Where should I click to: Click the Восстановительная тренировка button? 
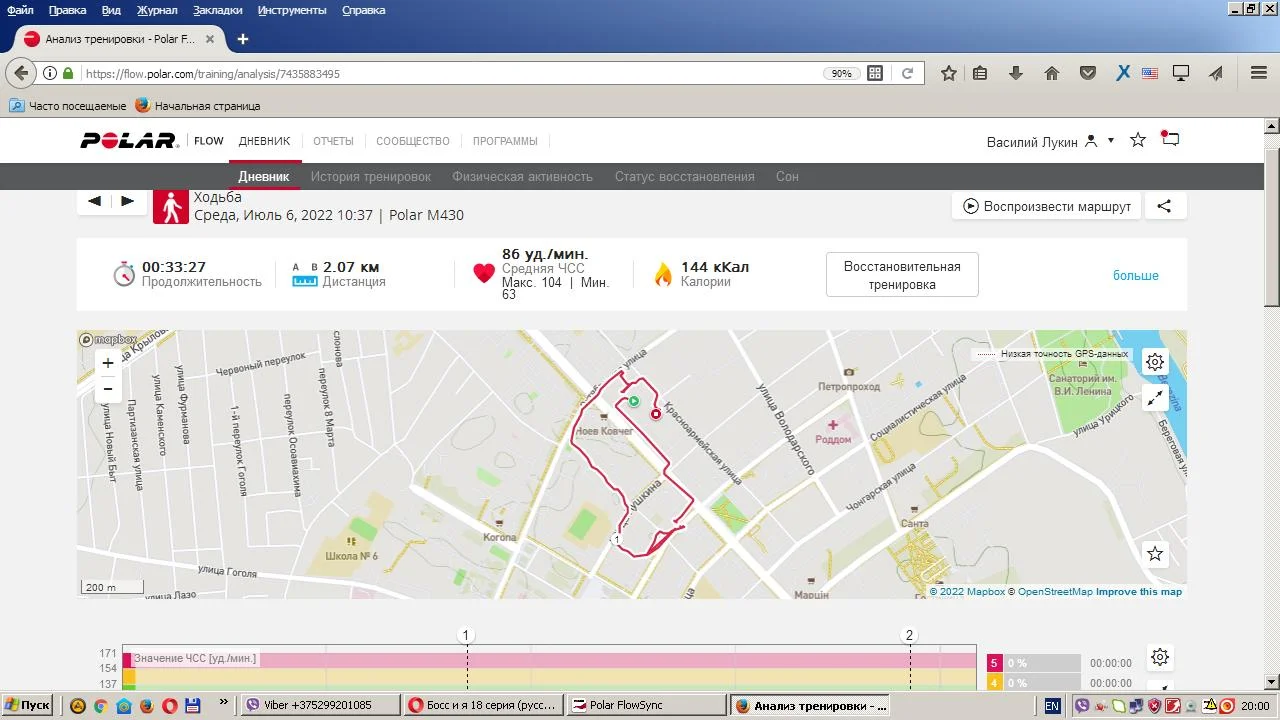click(x=902, y=275)
